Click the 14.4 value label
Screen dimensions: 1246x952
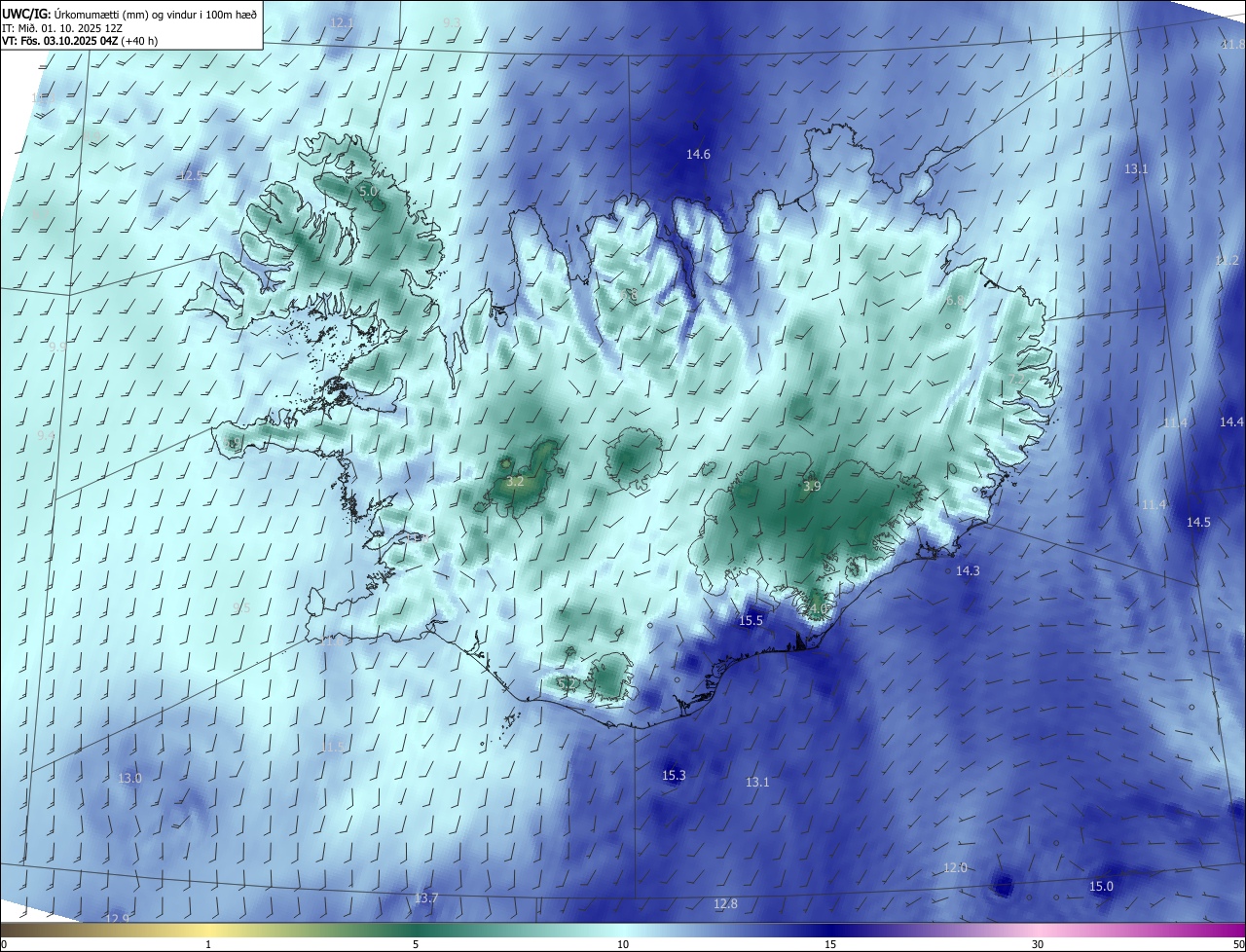click(x=1231, y=422)
